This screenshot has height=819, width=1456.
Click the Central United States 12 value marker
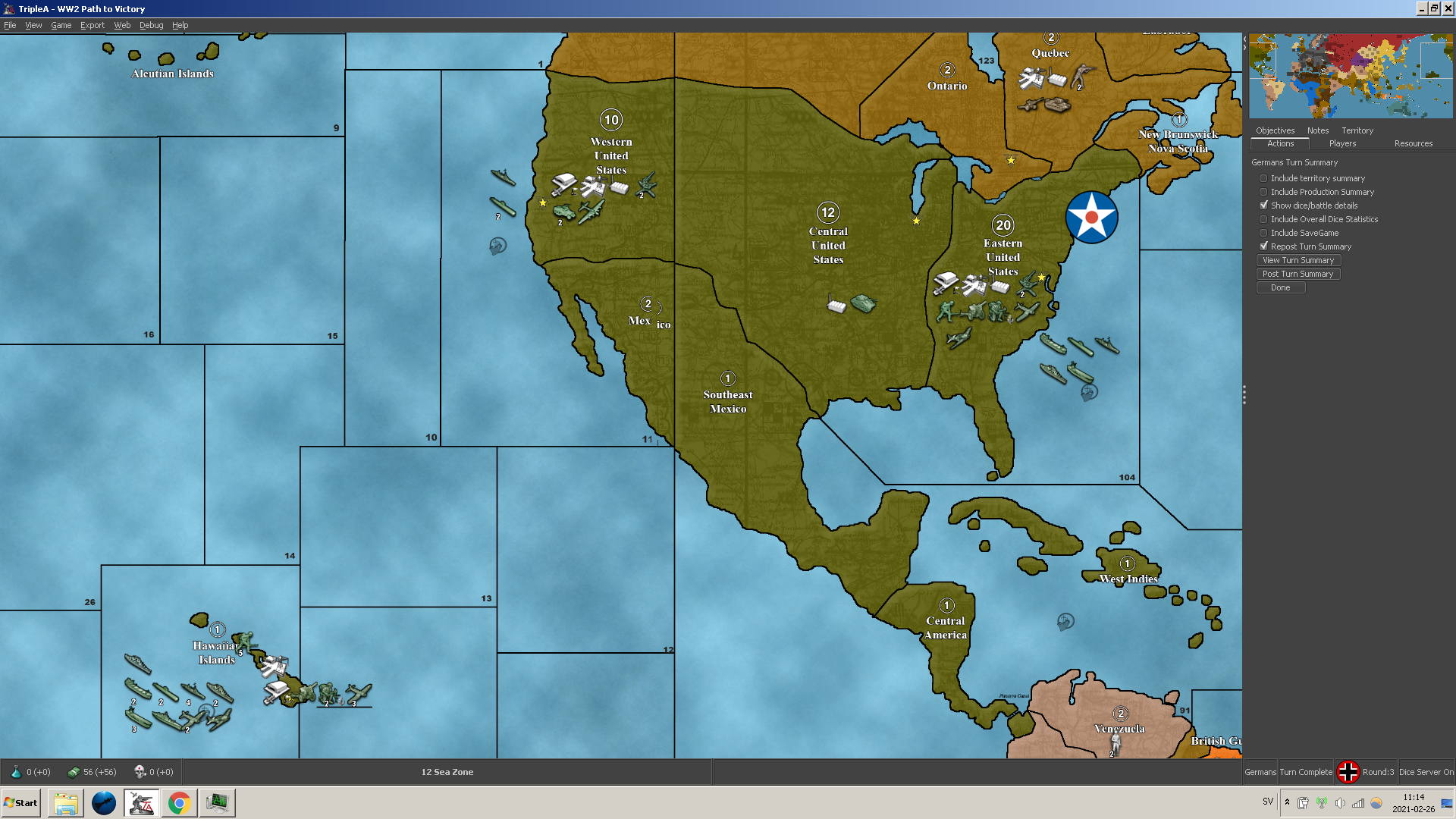tap(828, 212)
